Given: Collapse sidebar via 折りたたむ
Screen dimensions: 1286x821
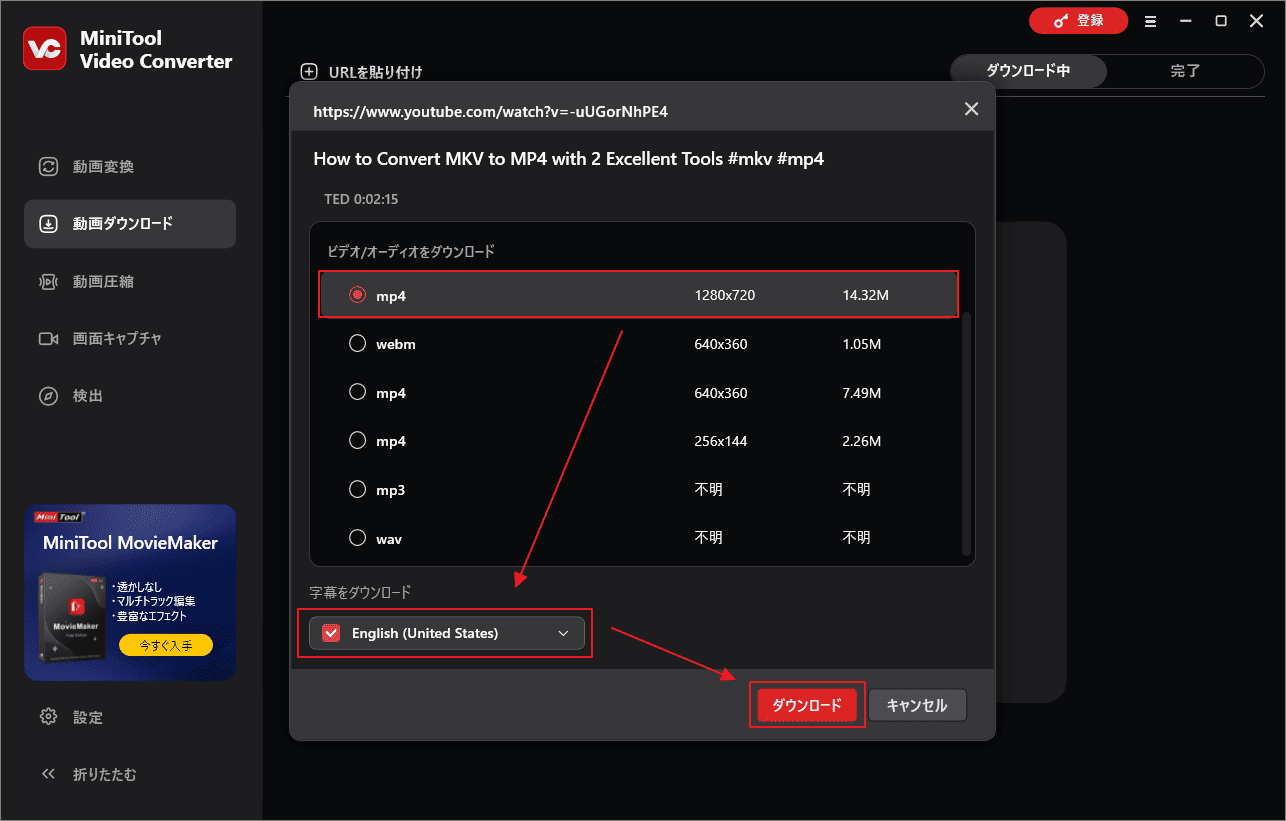Looking at the screenshot, I should click(x=104, y=774).
